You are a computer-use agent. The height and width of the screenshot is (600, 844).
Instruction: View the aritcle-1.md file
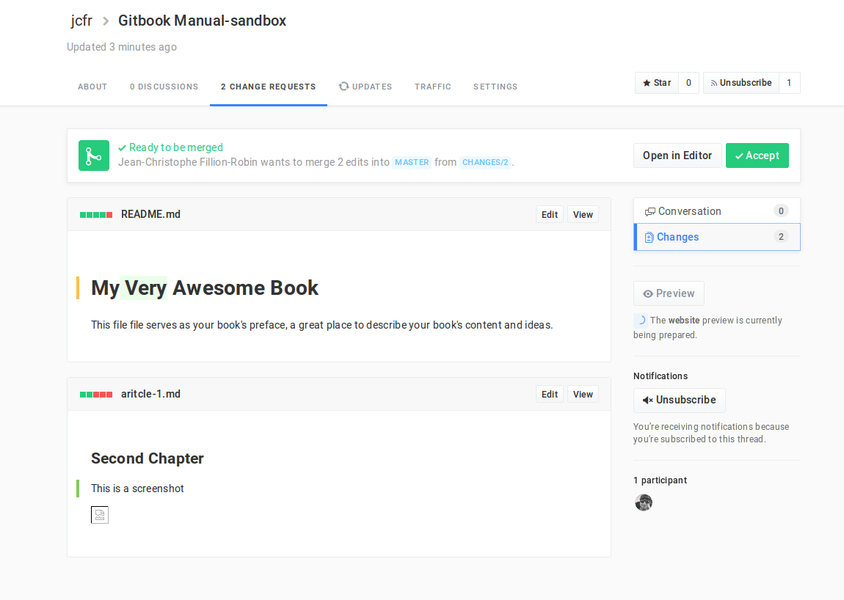point(583,395)
